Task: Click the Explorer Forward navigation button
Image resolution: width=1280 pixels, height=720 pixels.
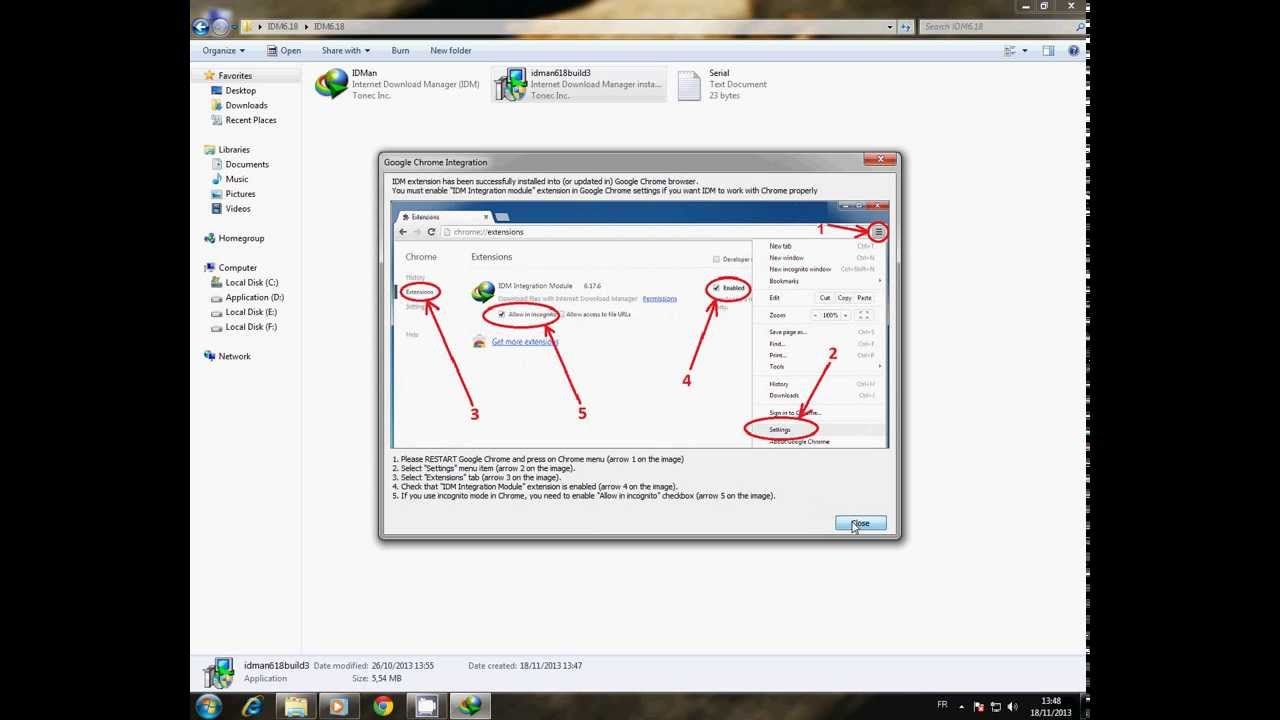Action: click(220, 27)
